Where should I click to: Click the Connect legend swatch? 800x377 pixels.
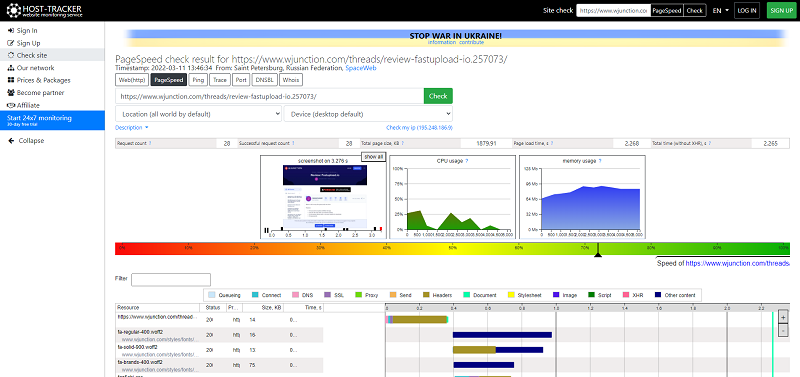coord(255,295)
